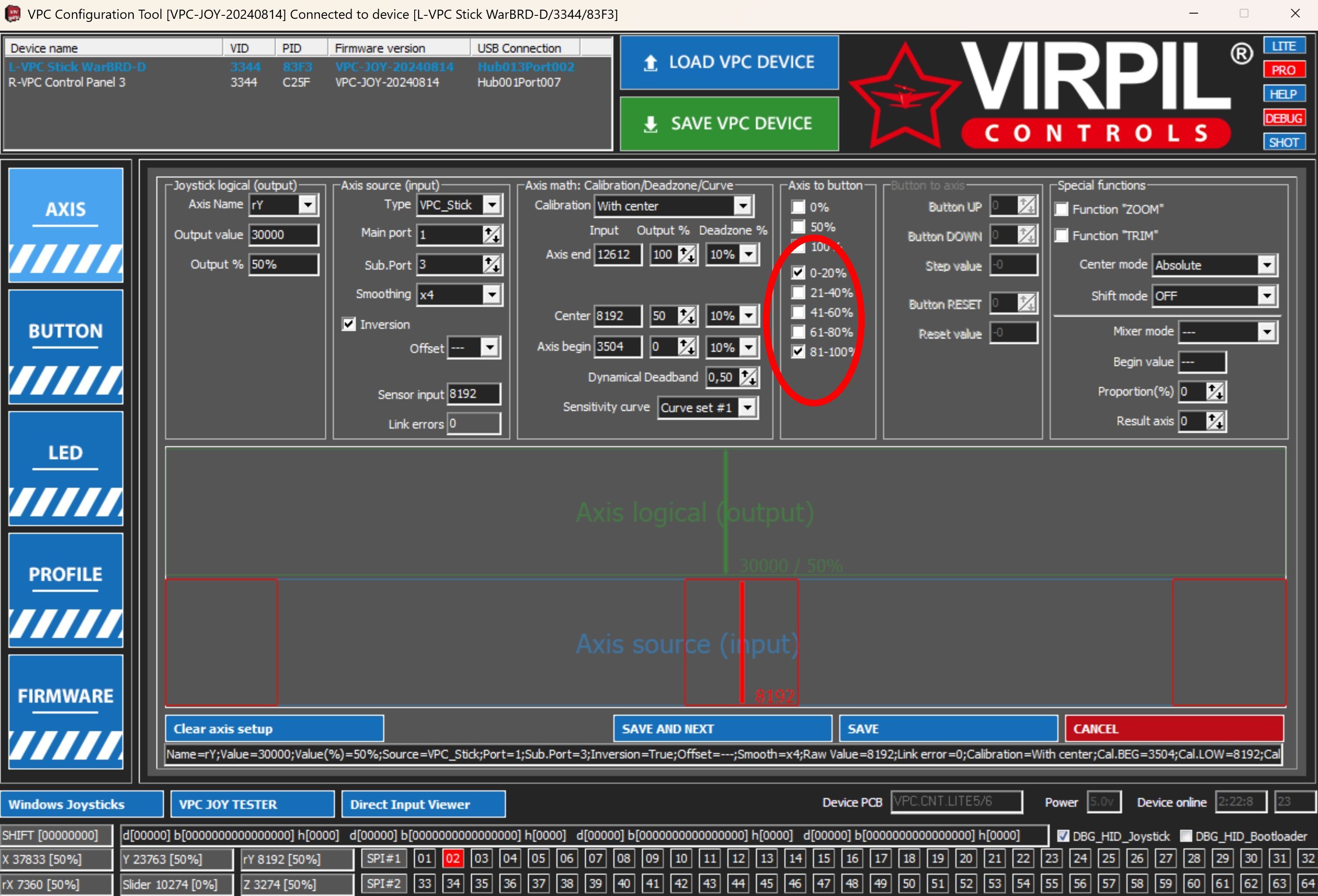The height and width of the screenshot is (896, 1318).
Task: Launch VPC JOY TESTER
Action: tap(252, 804)
